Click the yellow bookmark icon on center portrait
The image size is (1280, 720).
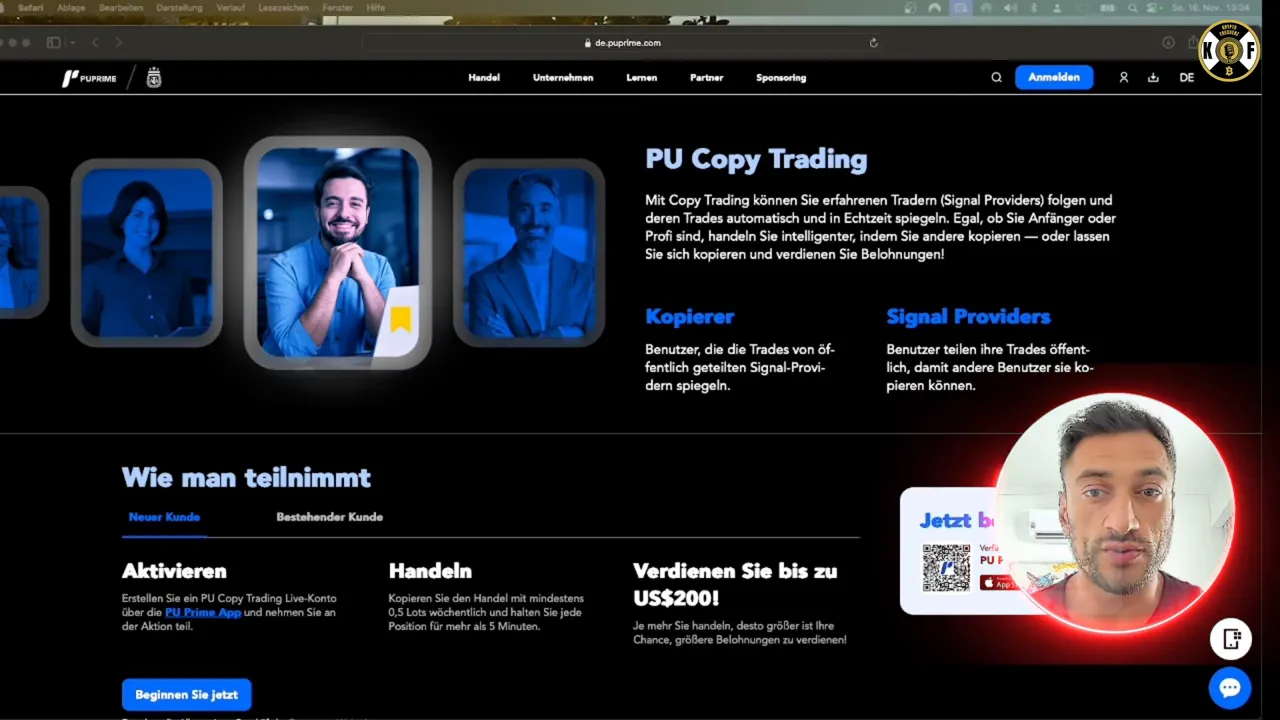401,318
